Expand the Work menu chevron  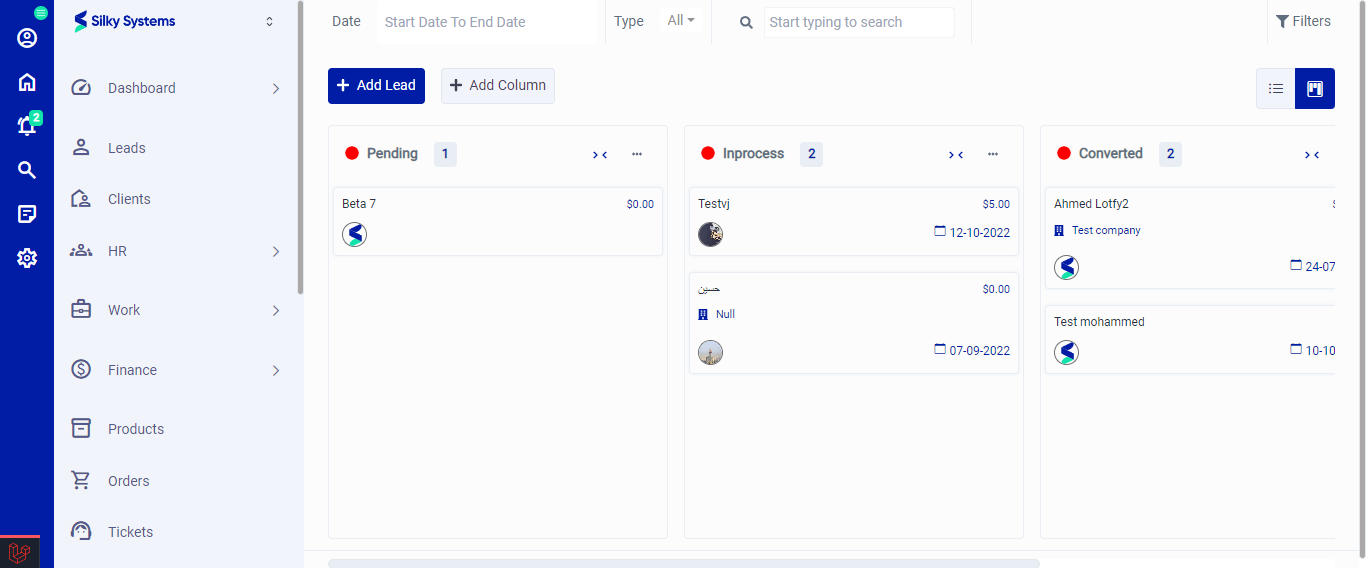276,311
